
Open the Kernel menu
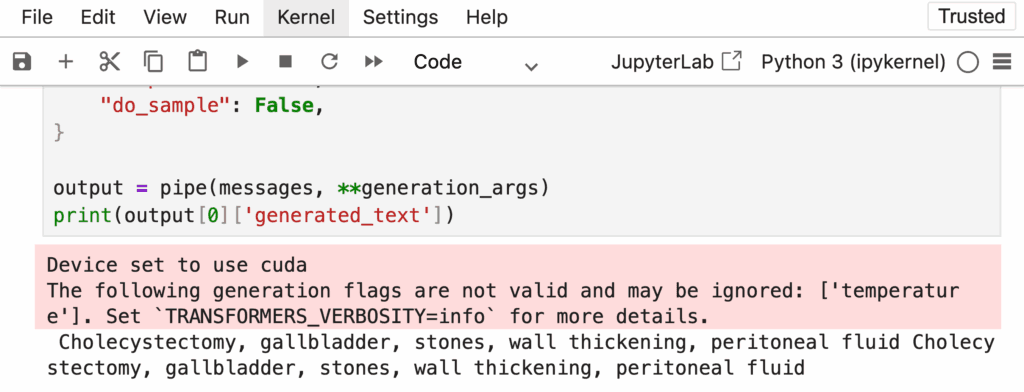tap(306, 18)
